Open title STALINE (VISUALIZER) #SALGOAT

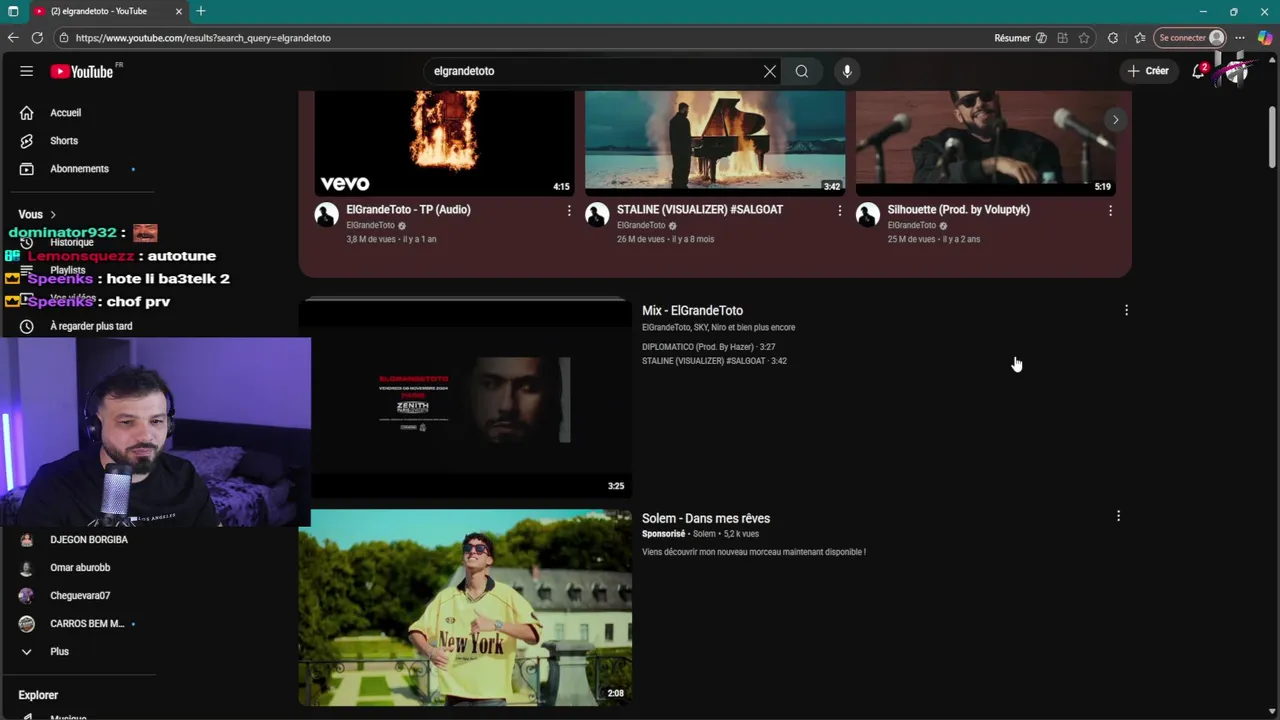(700, 210)
